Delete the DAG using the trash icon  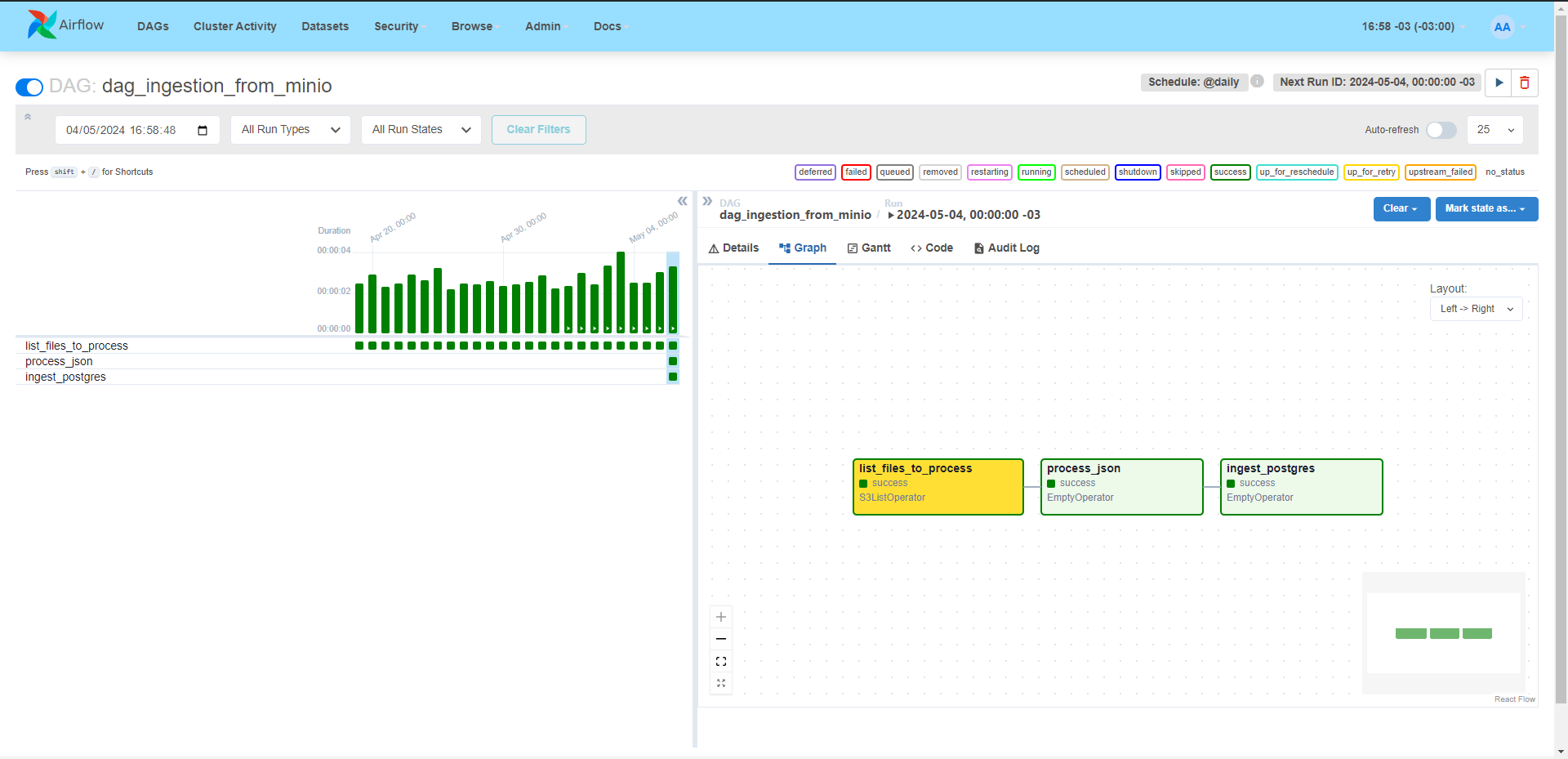1524,83
